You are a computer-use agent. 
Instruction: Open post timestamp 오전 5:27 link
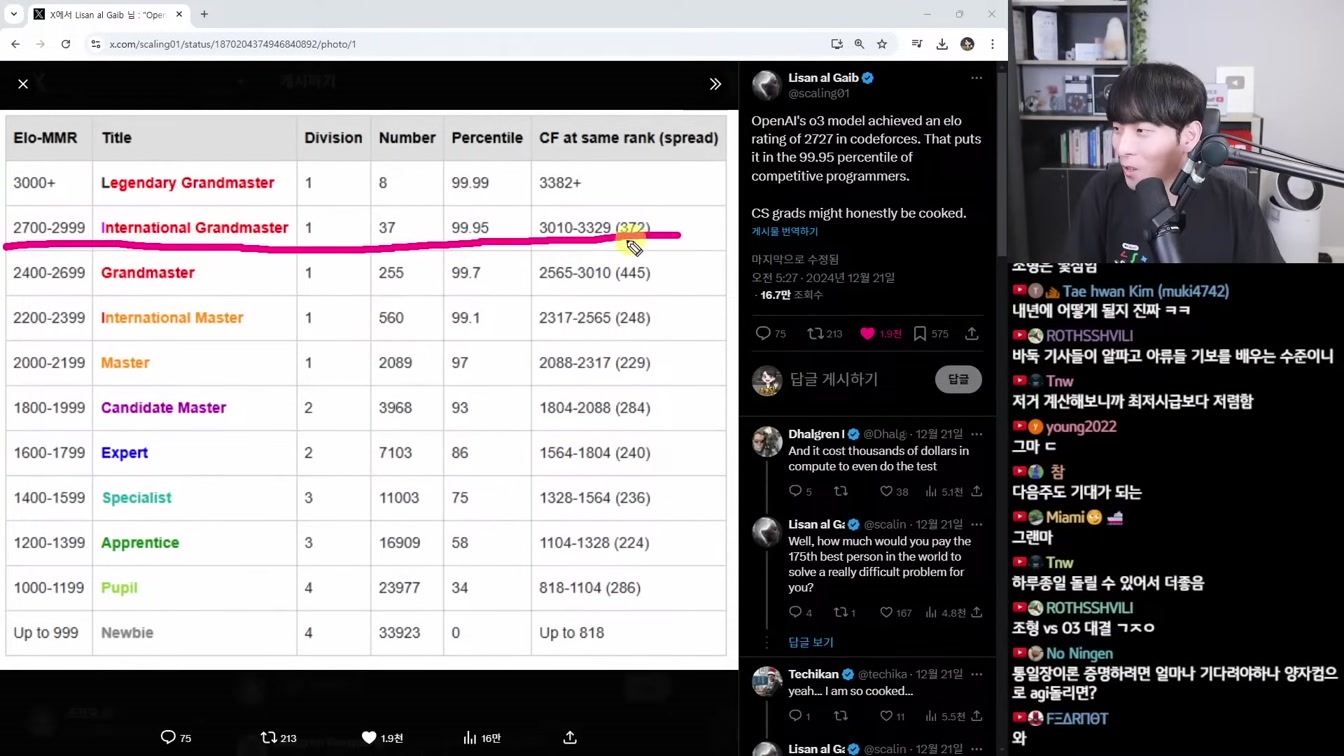point(823,277)
